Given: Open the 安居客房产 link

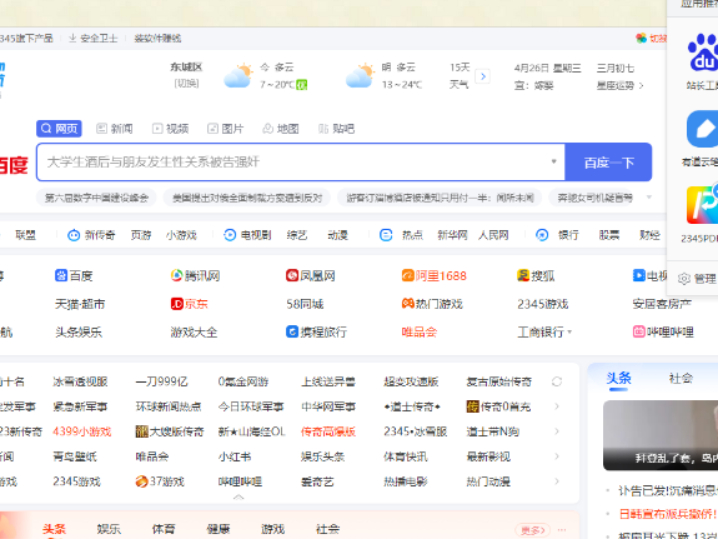Looking at the screenshot, I should (662, 304).
